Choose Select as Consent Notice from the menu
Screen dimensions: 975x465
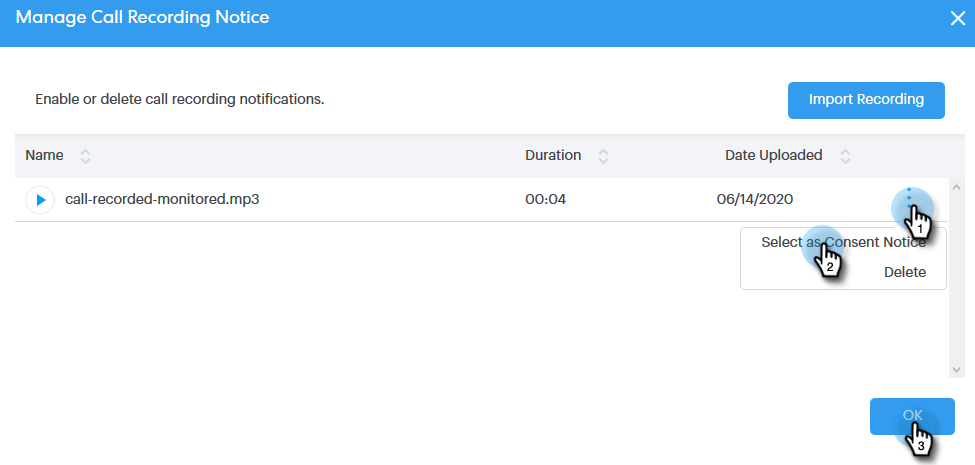(843, 242)
